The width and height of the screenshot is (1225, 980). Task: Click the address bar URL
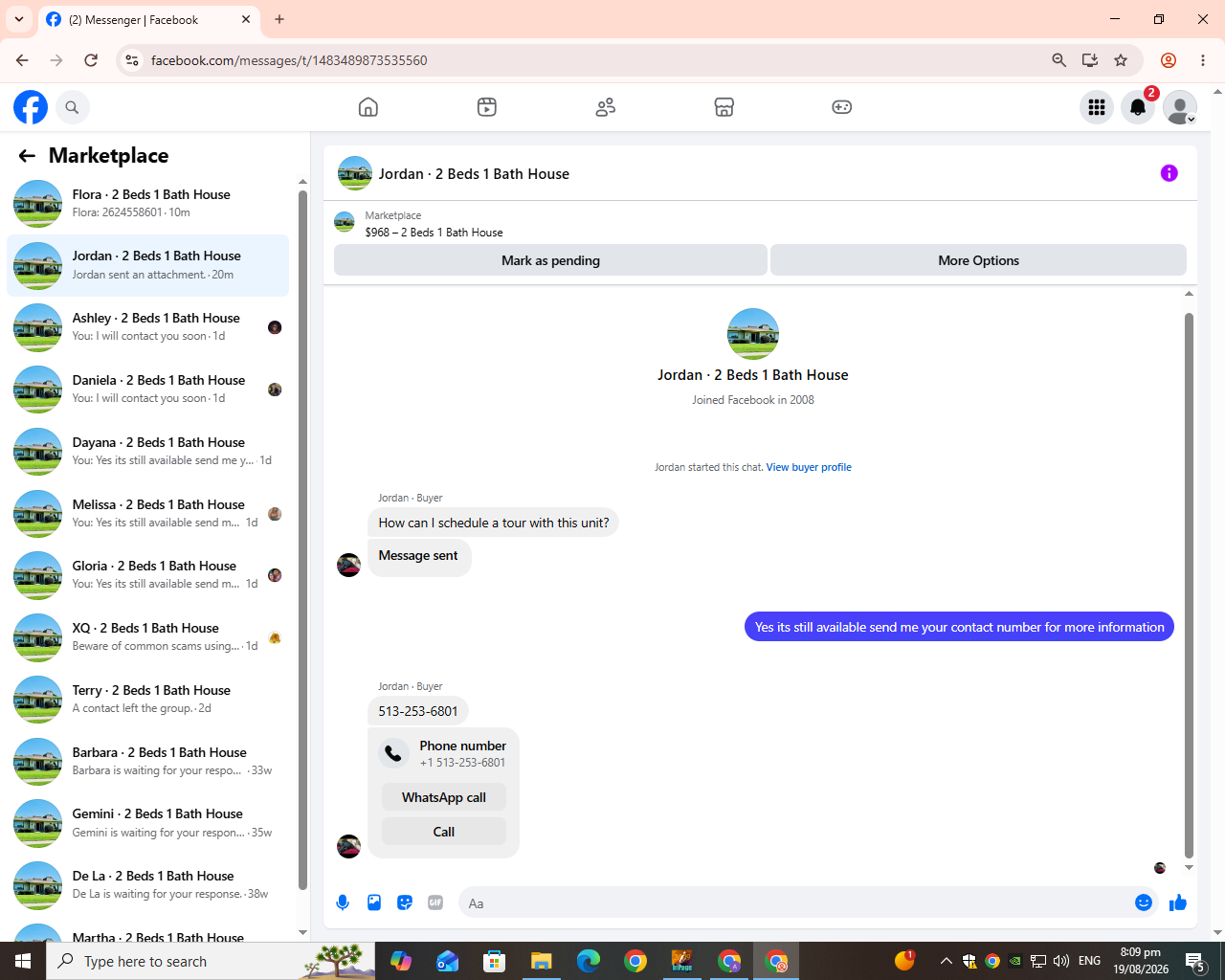coord(289,60)
